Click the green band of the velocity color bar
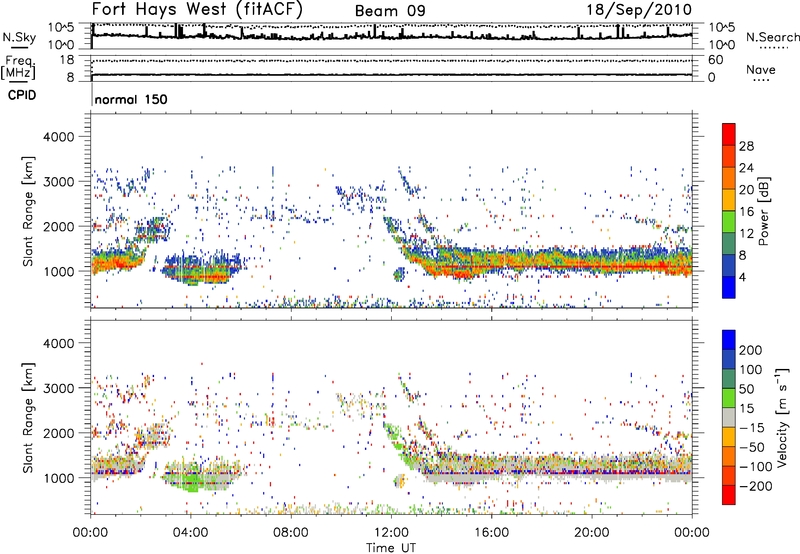The image size is (800, 554). click(x=729, y=398)
